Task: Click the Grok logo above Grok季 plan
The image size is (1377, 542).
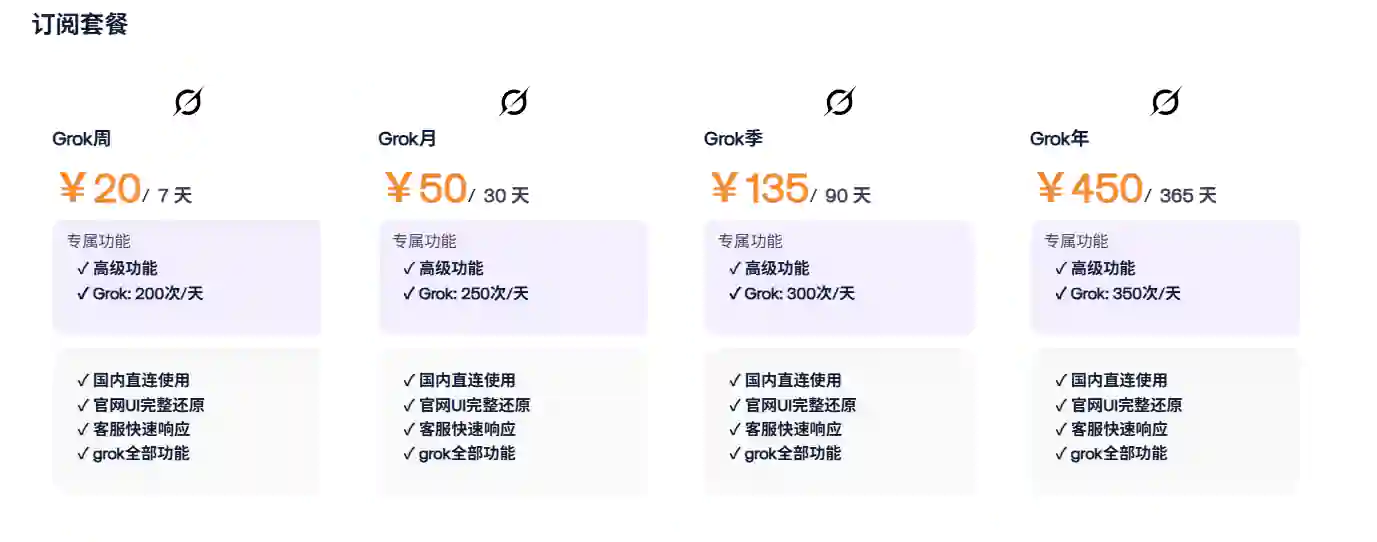Action: click(839, 101)
